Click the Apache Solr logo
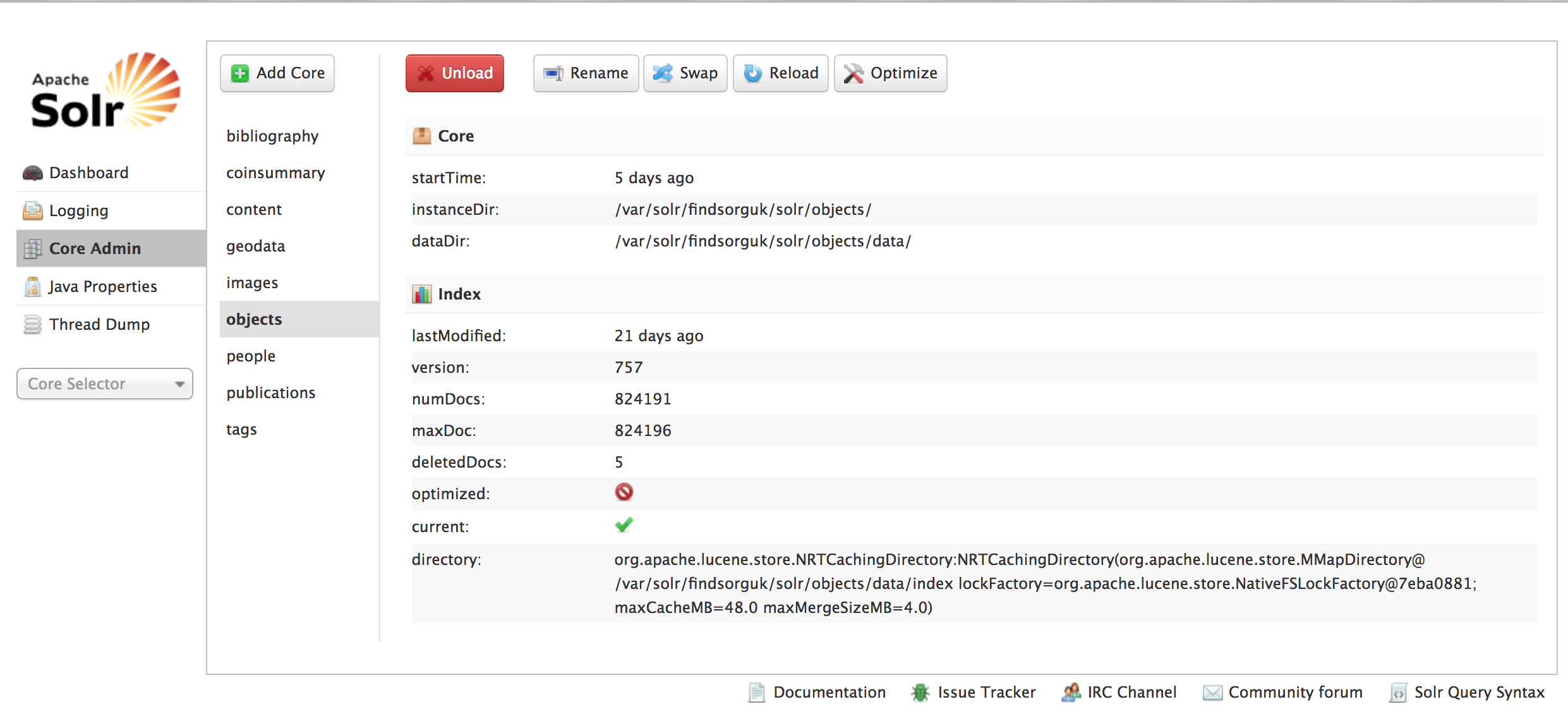The height and width of the screenshot is (728, 1568). [106, 92]
